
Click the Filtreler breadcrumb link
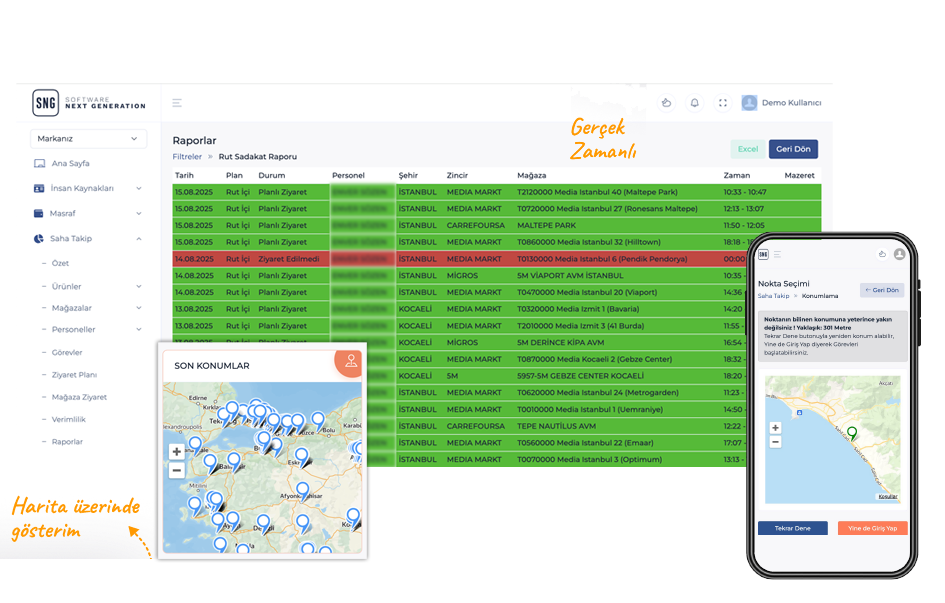click(187, 157)
